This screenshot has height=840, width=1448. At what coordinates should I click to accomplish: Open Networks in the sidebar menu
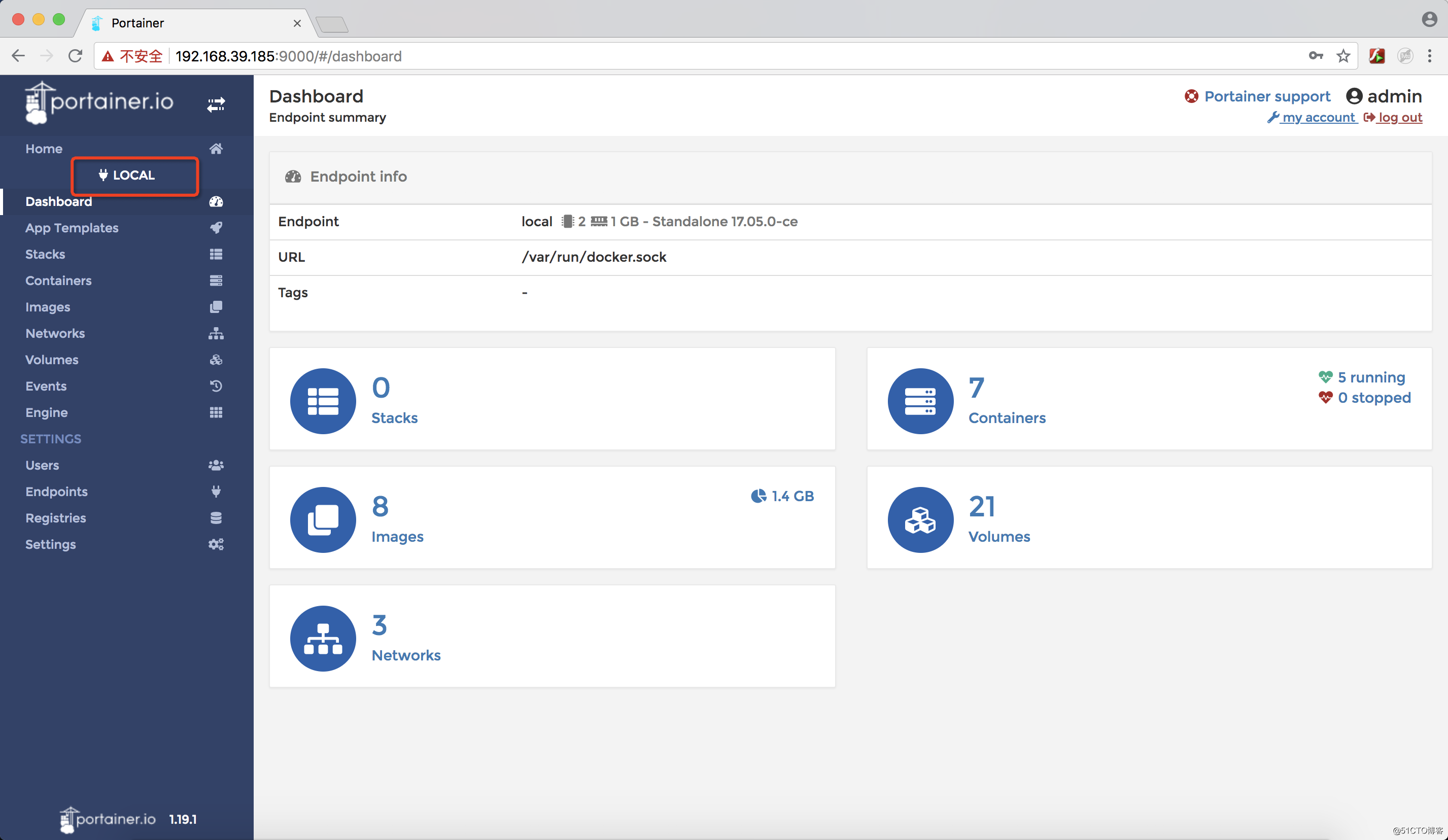(x=55, y=333)
